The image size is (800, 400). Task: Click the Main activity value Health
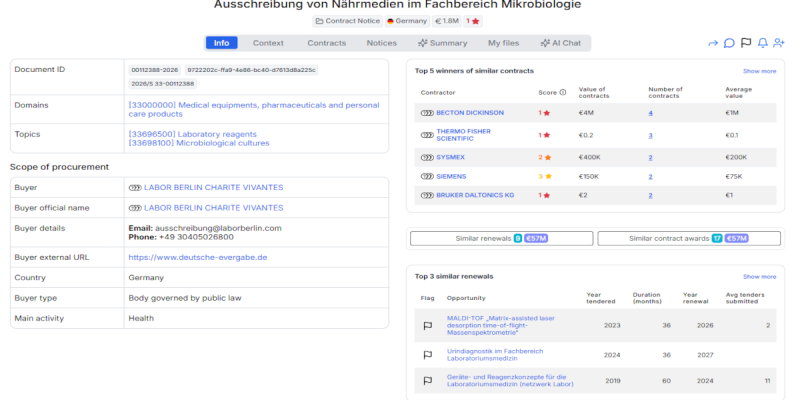141,319
